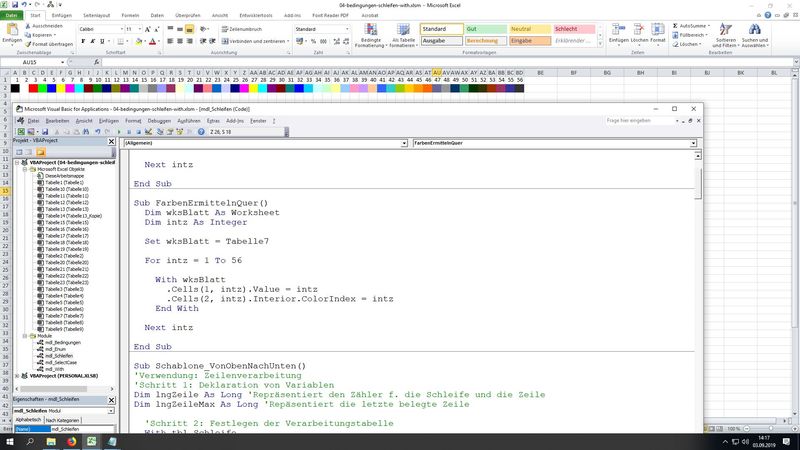The height and width of the screenshot is (450, 800).
Task: Click Sortieren und Filtern button
Action: pyautogui.click(x=726, y=35)
